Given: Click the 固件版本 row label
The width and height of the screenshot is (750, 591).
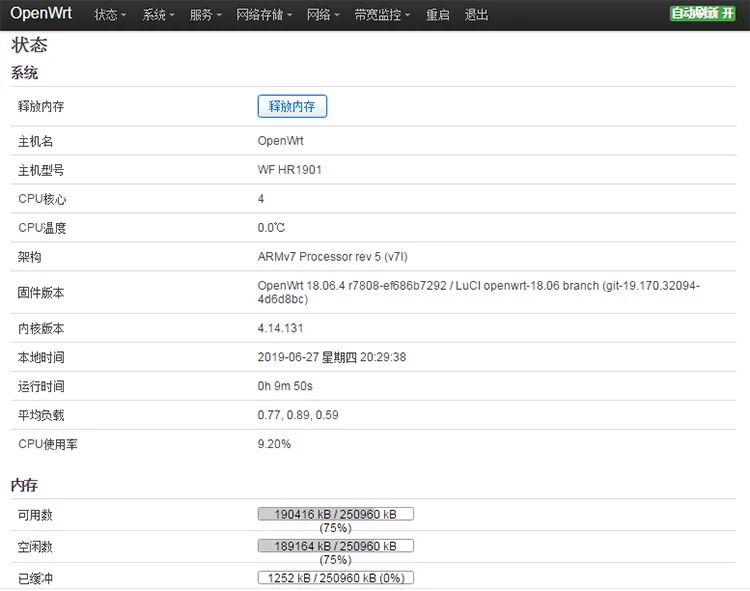Looking at the screenshot, I should point(41,293).
